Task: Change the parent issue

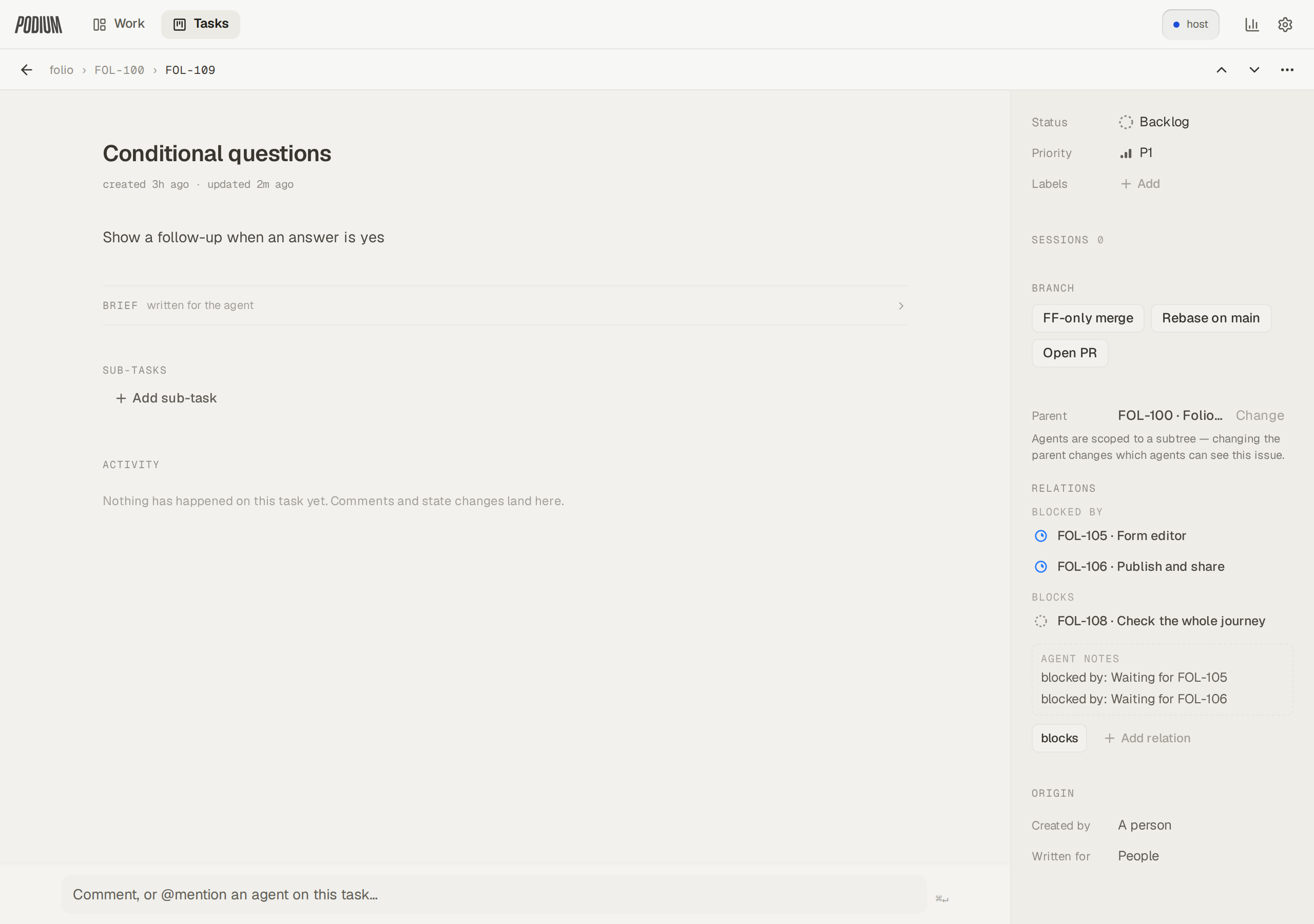Action: (1260, 415)
